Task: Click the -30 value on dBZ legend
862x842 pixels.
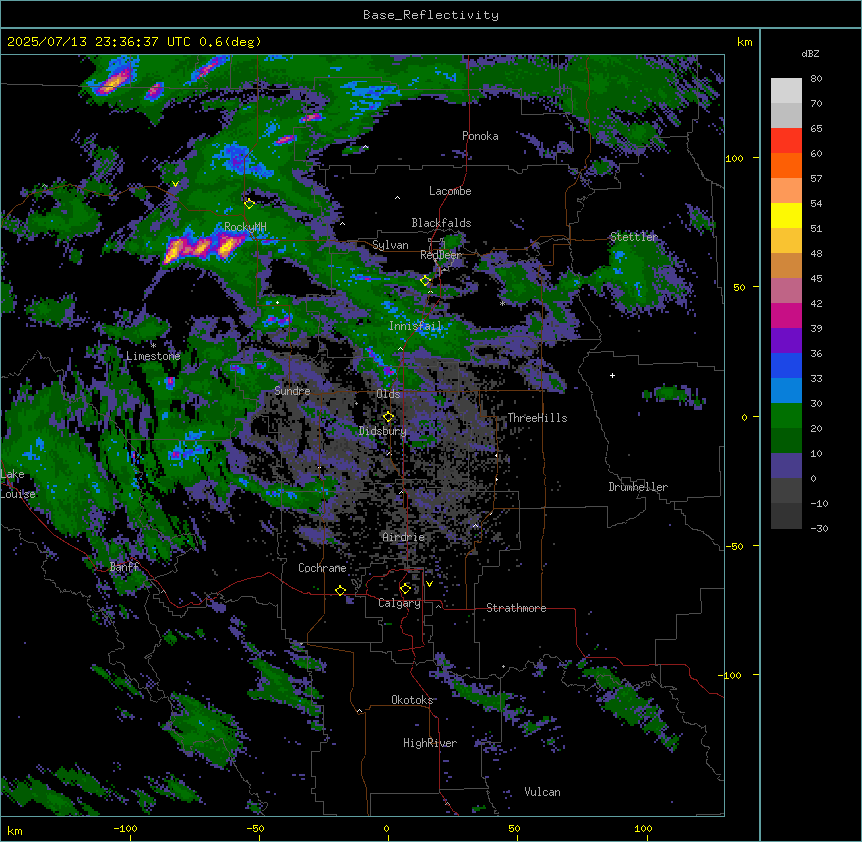Action: point(819,528)
